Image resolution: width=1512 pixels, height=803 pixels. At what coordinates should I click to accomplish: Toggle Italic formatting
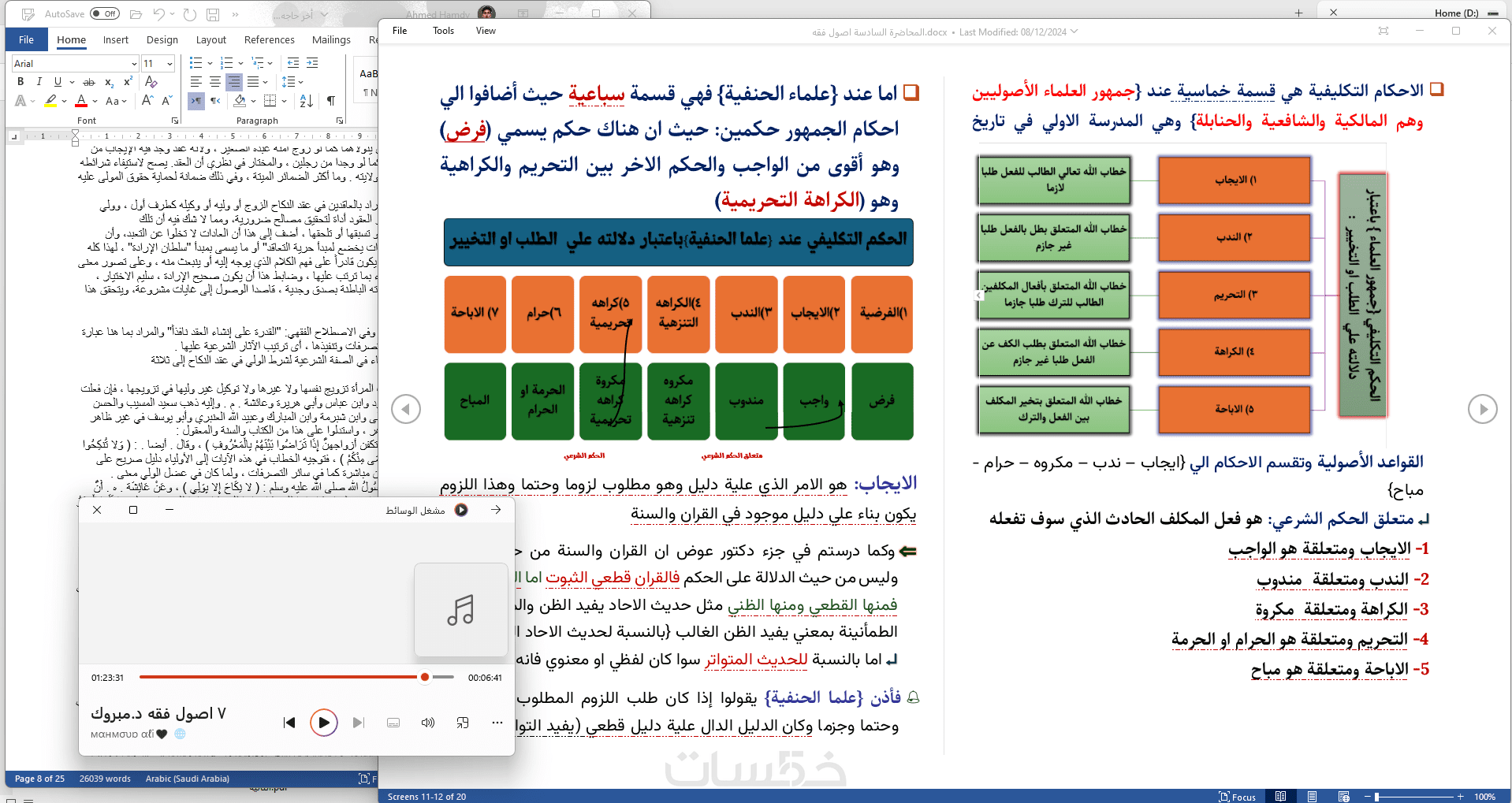39,82
